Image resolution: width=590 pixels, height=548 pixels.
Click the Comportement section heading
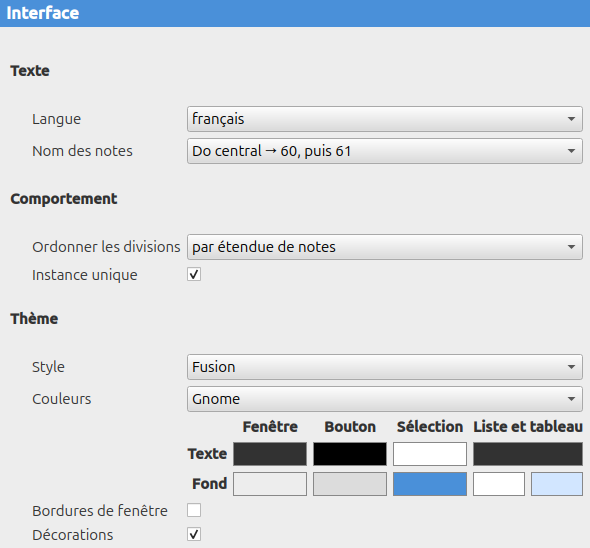pos(64,199)
